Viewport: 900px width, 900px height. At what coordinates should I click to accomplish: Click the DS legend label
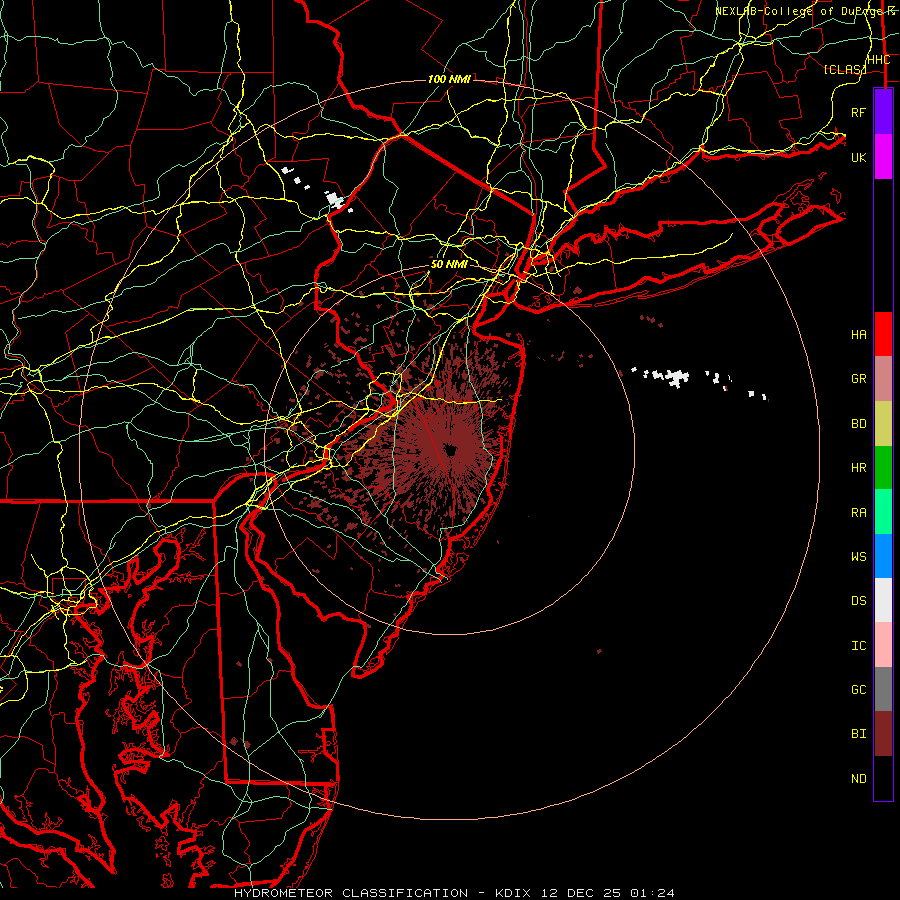click(x=858, y=601)
